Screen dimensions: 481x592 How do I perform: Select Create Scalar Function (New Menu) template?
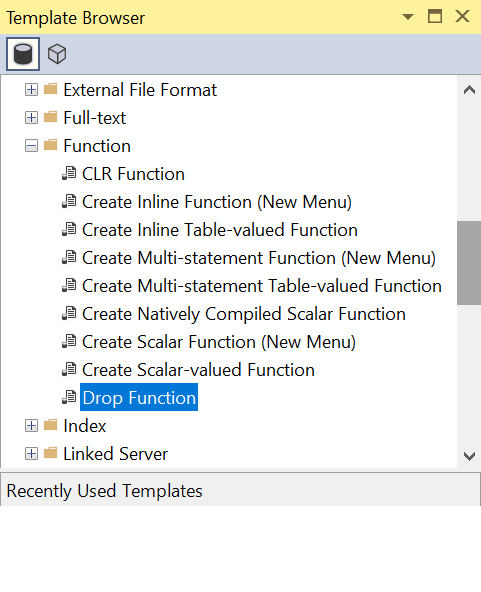[x=219, y=342]
